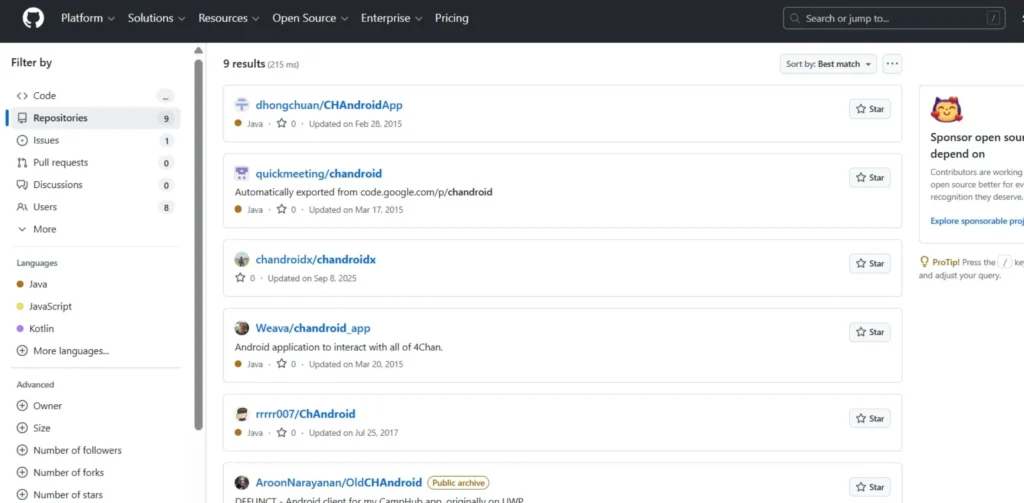The width and height of the screenshot is (1024, 503).
Task: Add the Size advanced filter
Action: tap(95, 428)
